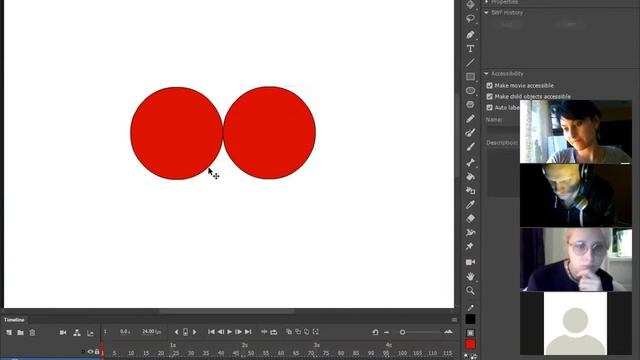Click the horizontal stage scrollbar
The width and height of the screenshot is (640, 360).
tap(227, 311)
